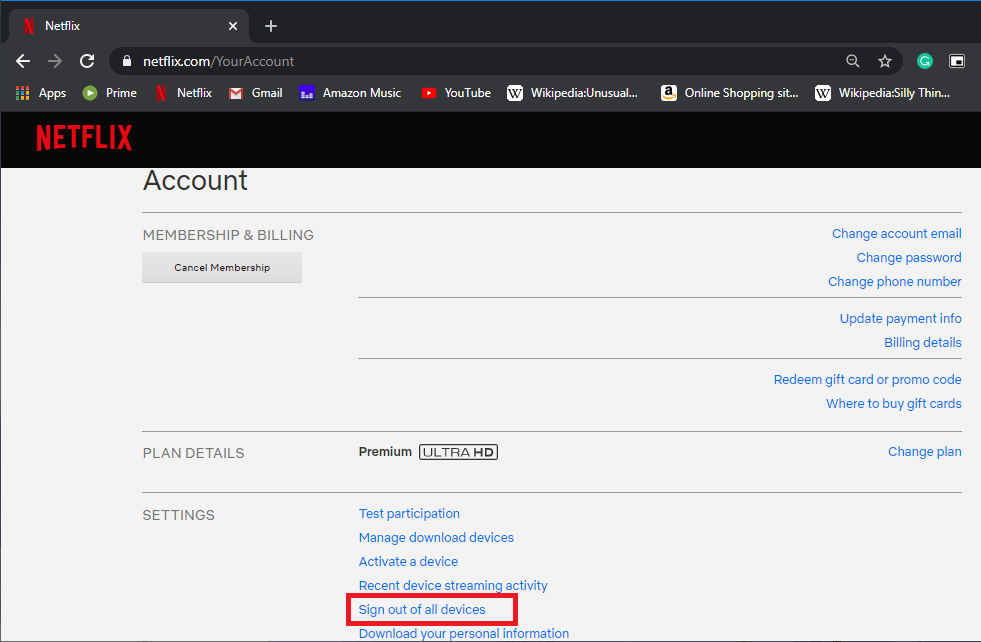The image size is (981, 642).
Task: Click the Cancel Membership button
Action: [x=221, y=267]
